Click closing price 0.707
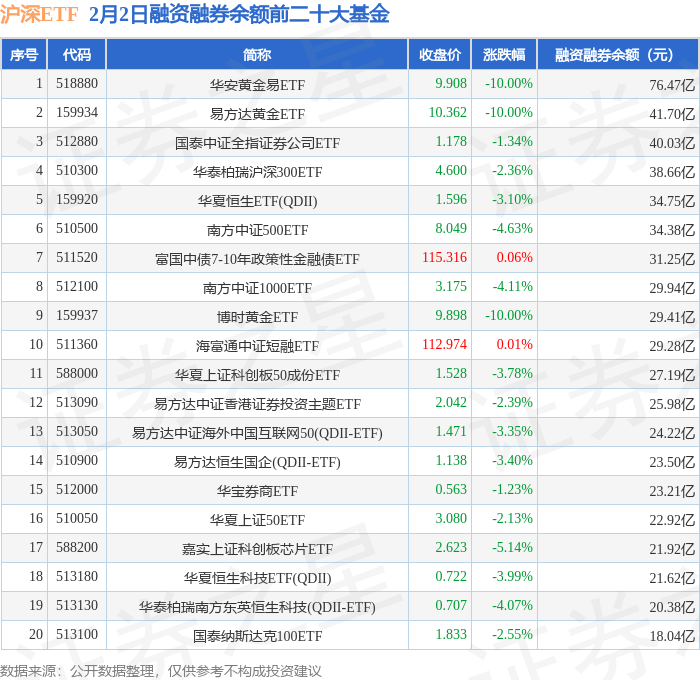The image size is (700, 680). pyautogui.click(x=451, y=606)
